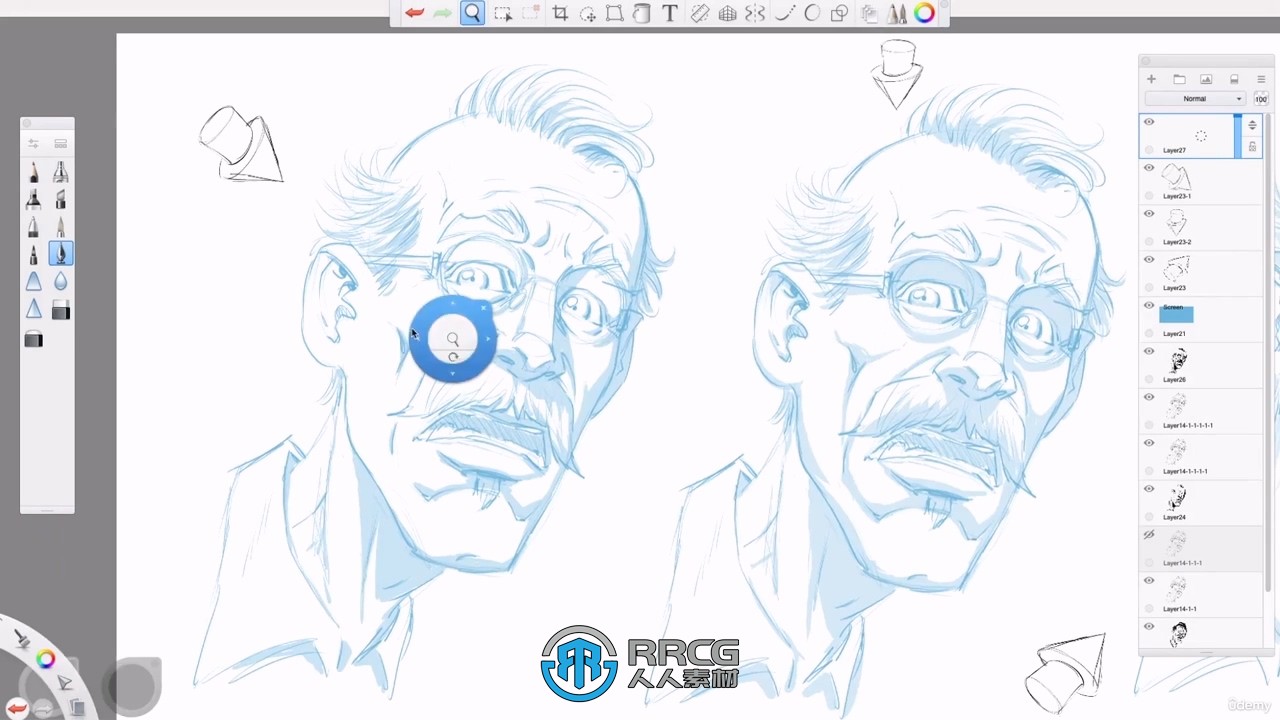
Task: Open brush properties sliders icon
Action: (33, 144)
